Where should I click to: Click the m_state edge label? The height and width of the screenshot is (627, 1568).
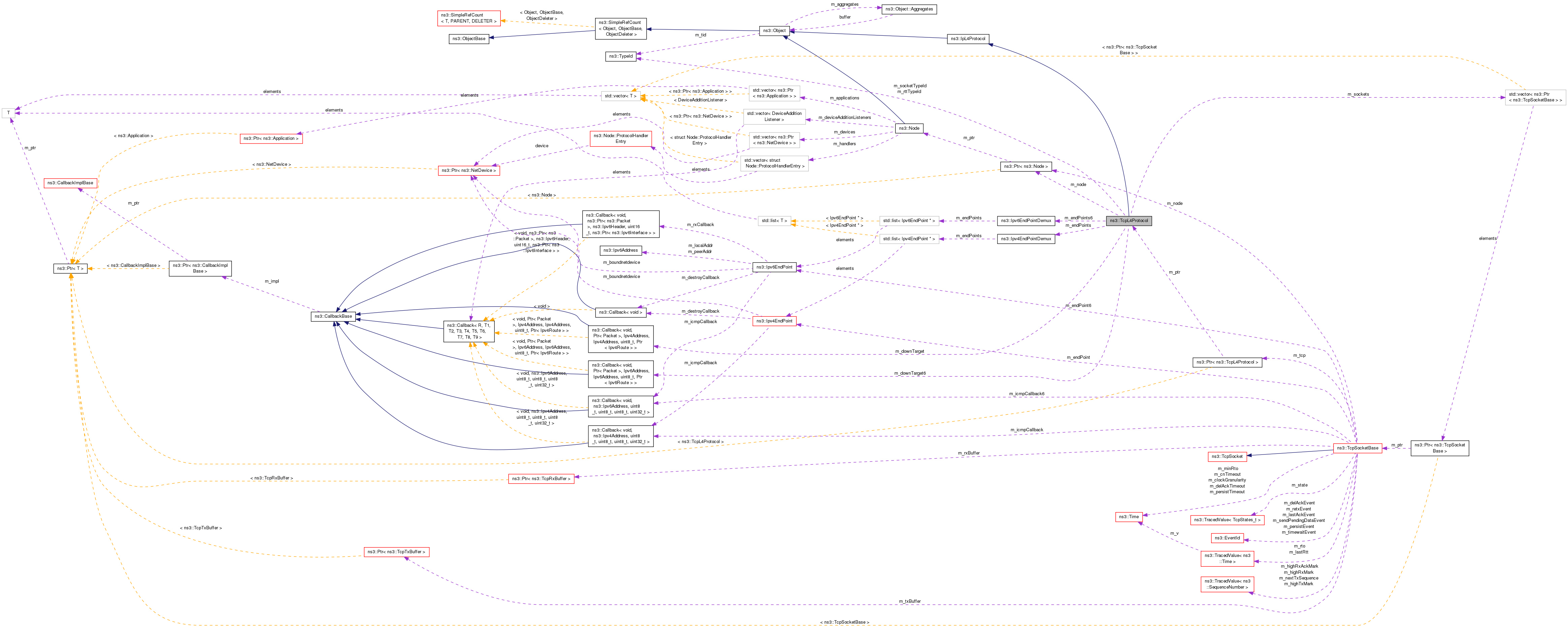pos(1299,485)
